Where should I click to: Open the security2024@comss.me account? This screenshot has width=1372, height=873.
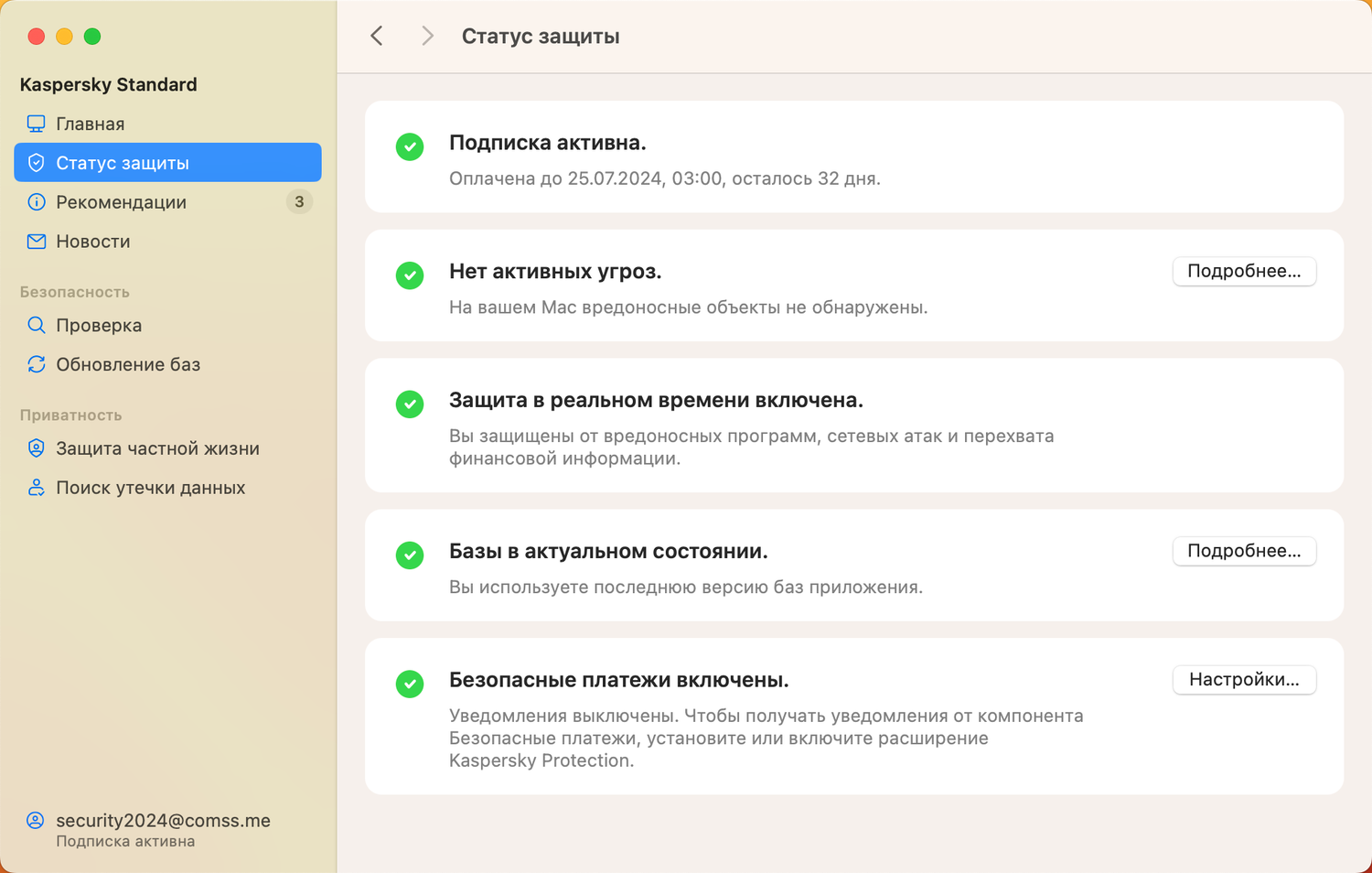point(163,821)
